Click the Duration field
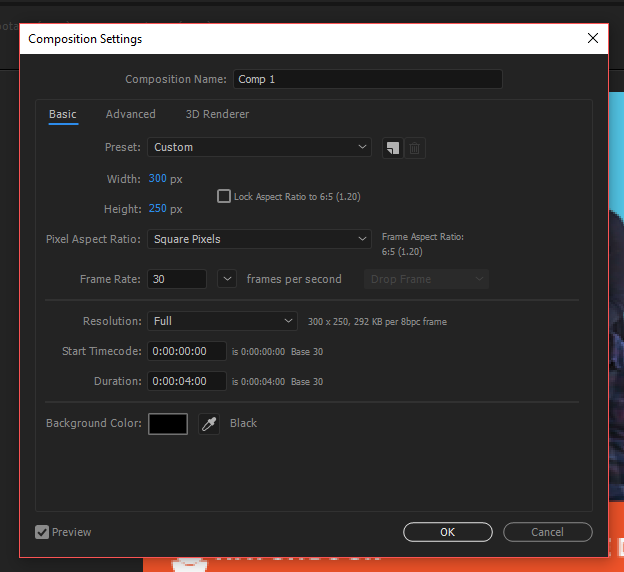This screenshot has height=572, width=624. (x=187, y=381)
